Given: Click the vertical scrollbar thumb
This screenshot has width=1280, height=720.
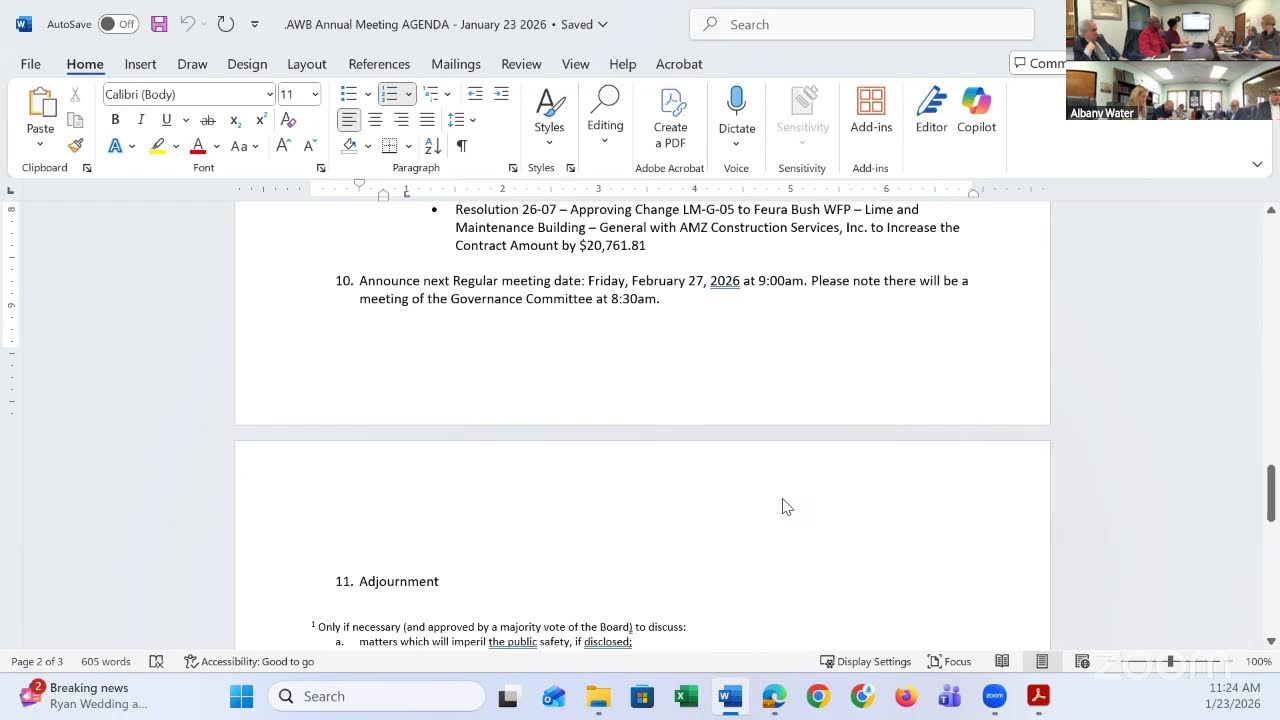Looking at the screenshot, I should click(1271, 493).
